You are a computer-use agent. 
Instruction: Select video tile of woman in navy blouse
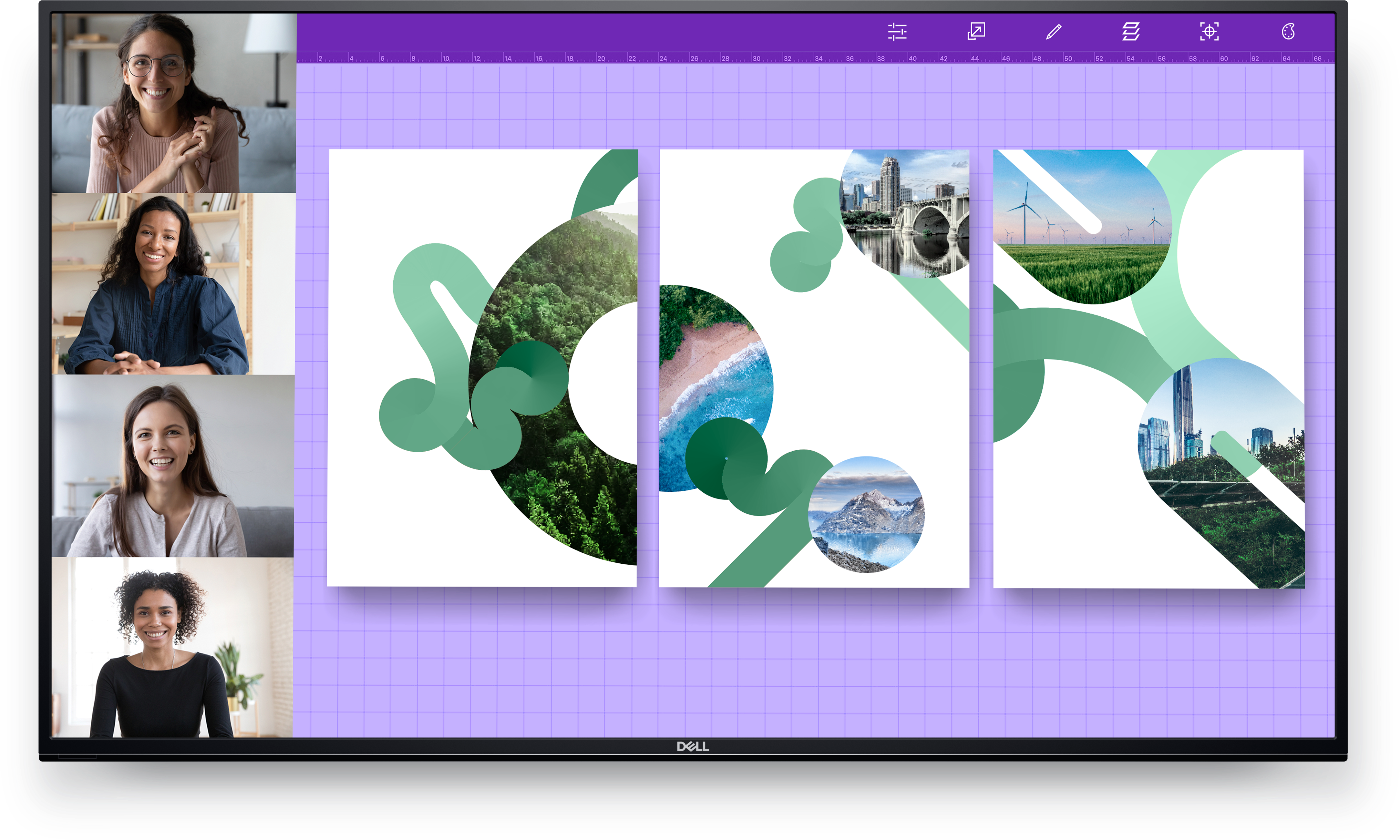tap(173, 283)
